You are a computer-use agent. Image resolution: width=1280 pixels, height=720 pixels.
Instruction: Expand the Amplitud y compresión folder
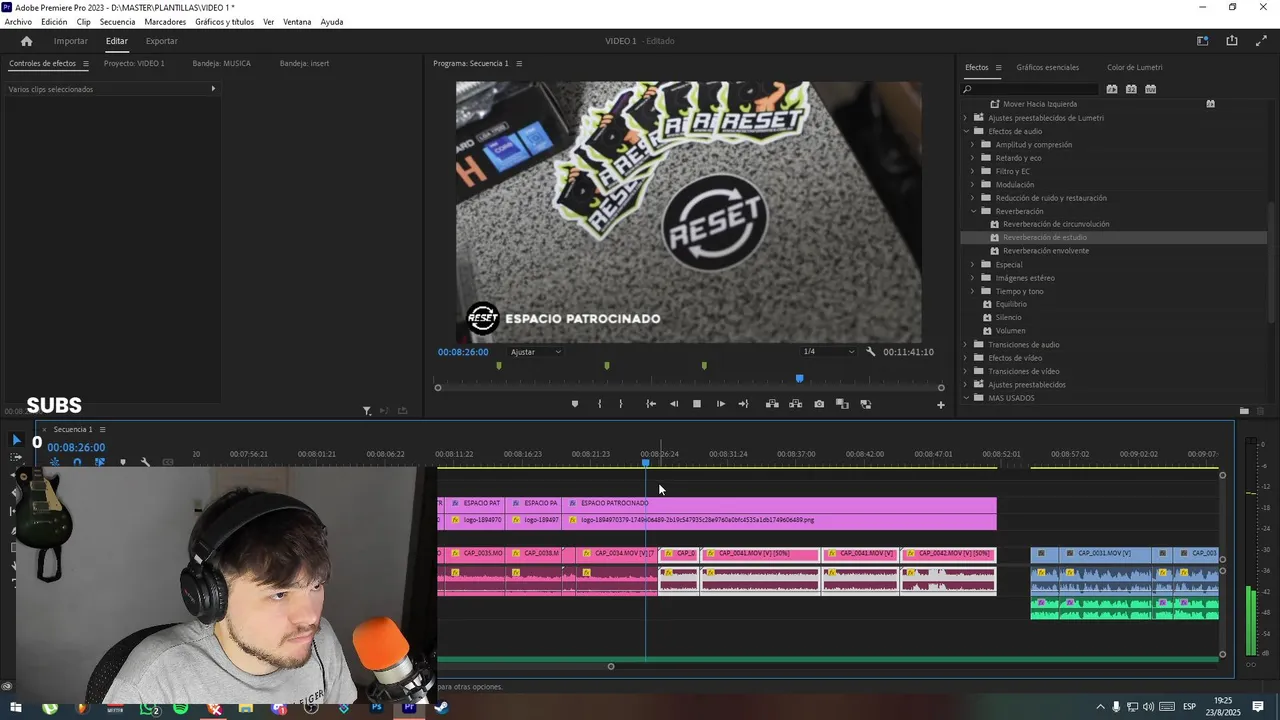coord(973,145)
